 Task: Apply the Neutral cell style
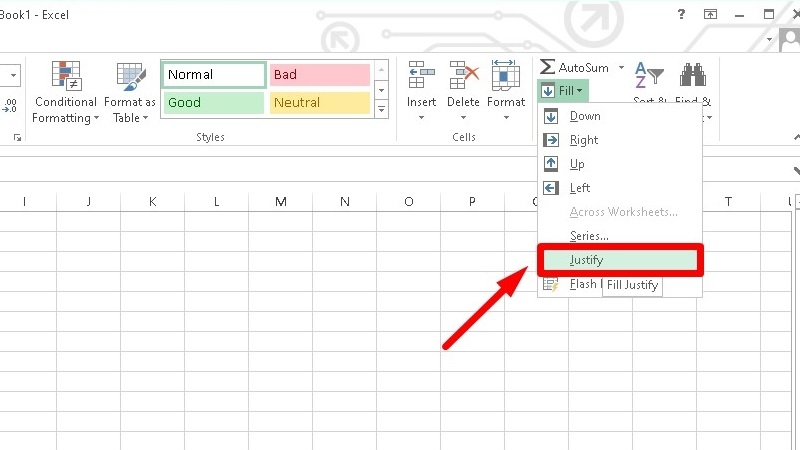(x=319, y=102)
